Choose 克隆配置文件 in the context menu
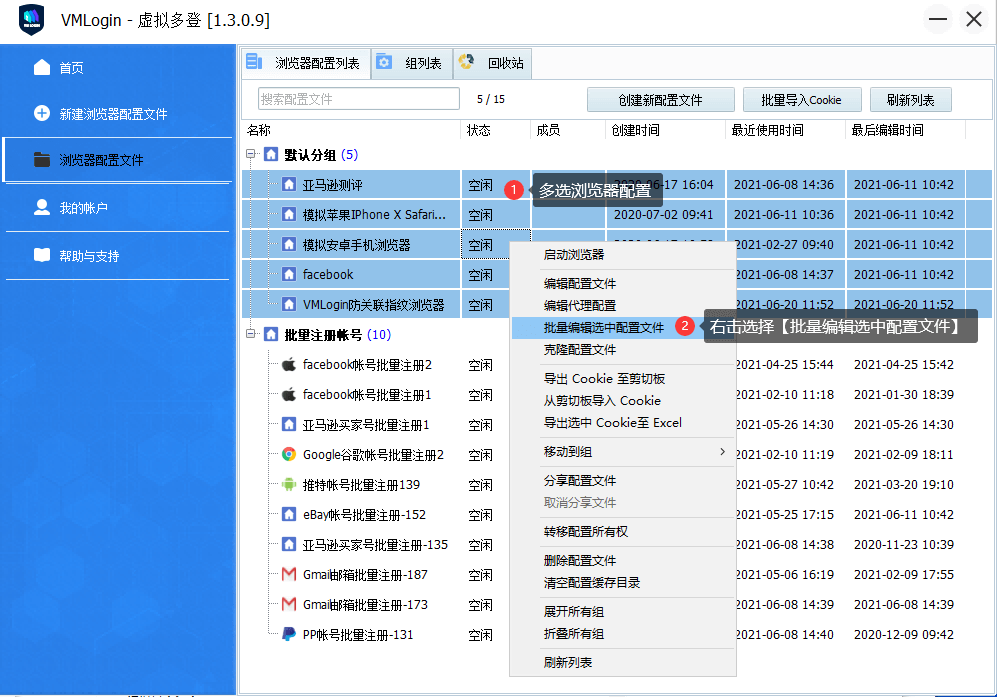 pyautogui.click(x=622, y=350)
